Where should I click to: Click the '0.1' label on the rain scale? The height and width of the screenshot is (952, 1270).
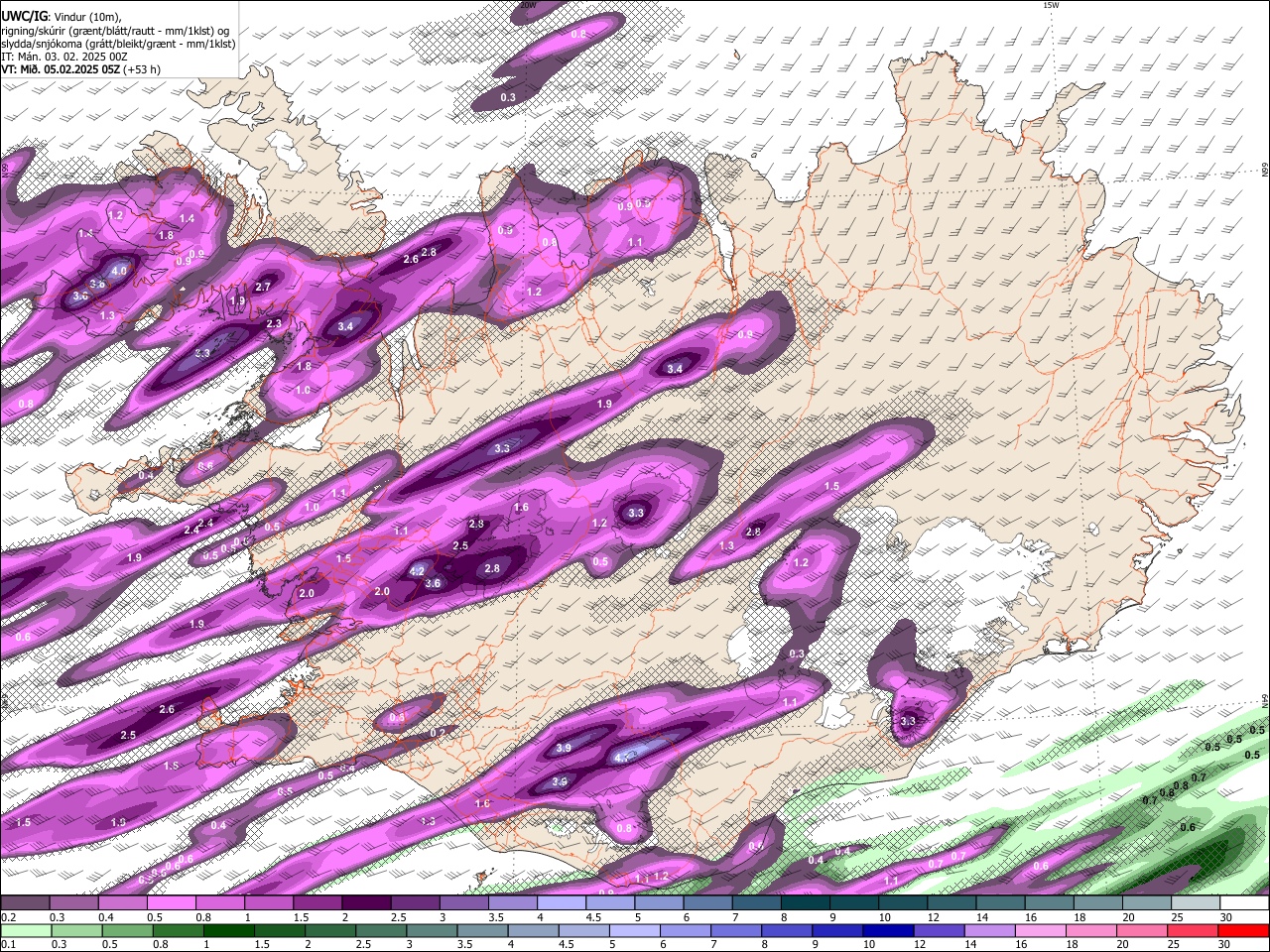(x=8, y=945)
